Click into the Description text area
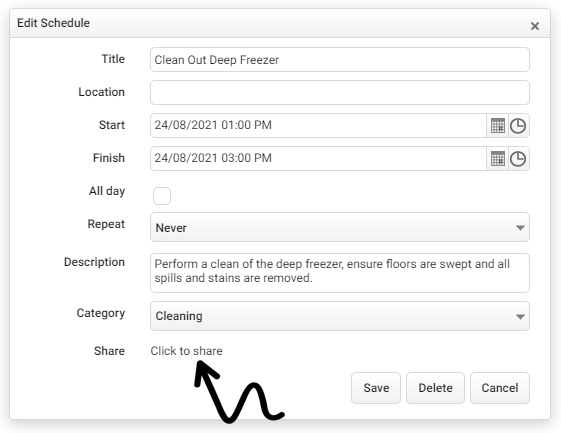The width and height of the screenshot is (561, 433). click(340, 273)
